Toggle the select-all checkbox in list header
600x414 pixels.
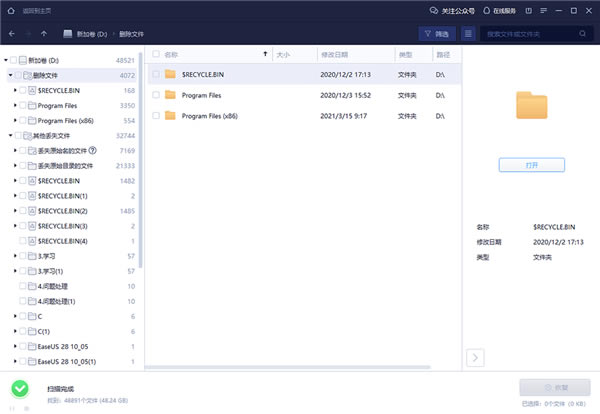point(155,54)
